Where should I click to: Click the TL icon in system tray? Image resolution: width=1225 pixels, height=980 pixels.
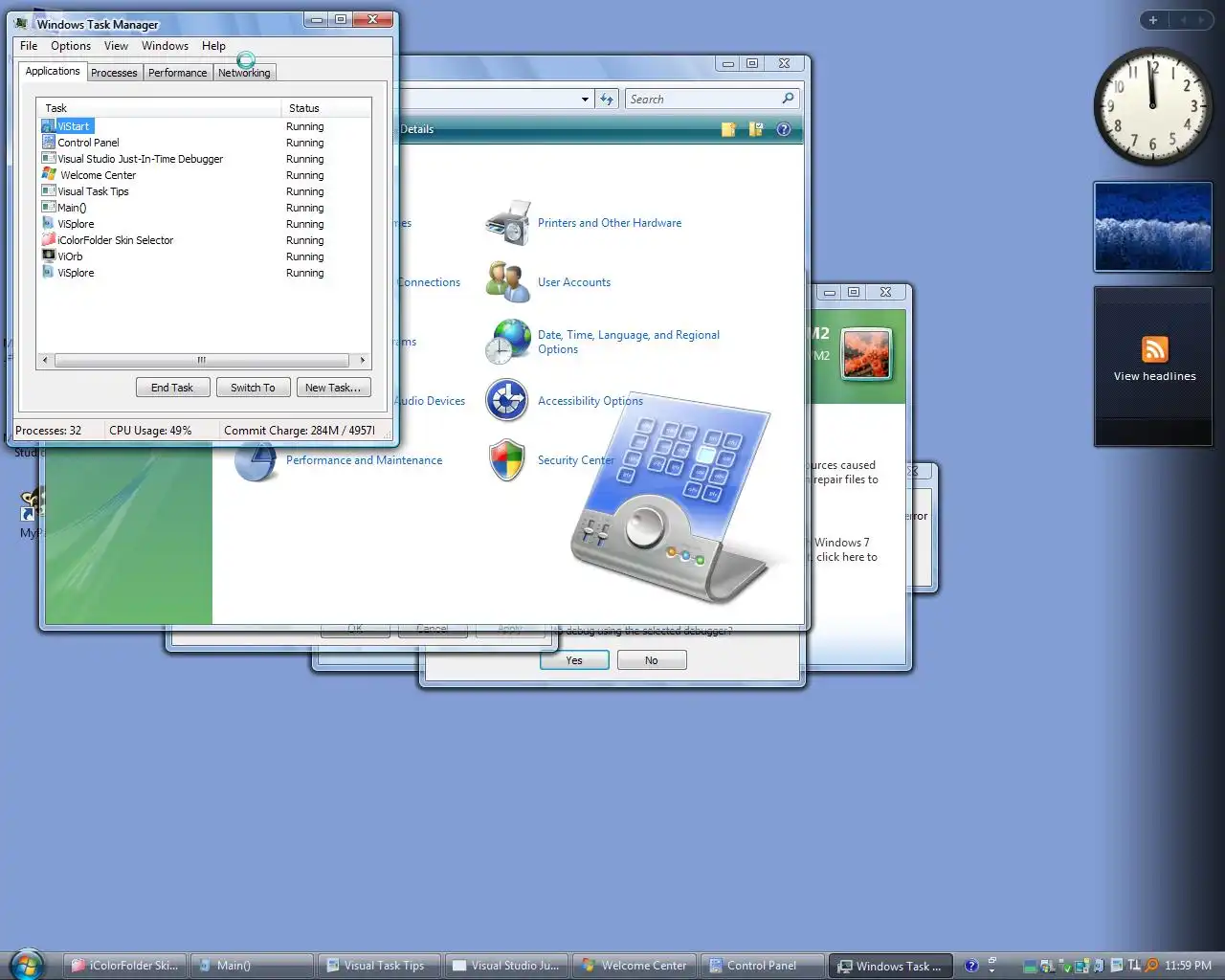point(1134,966)
